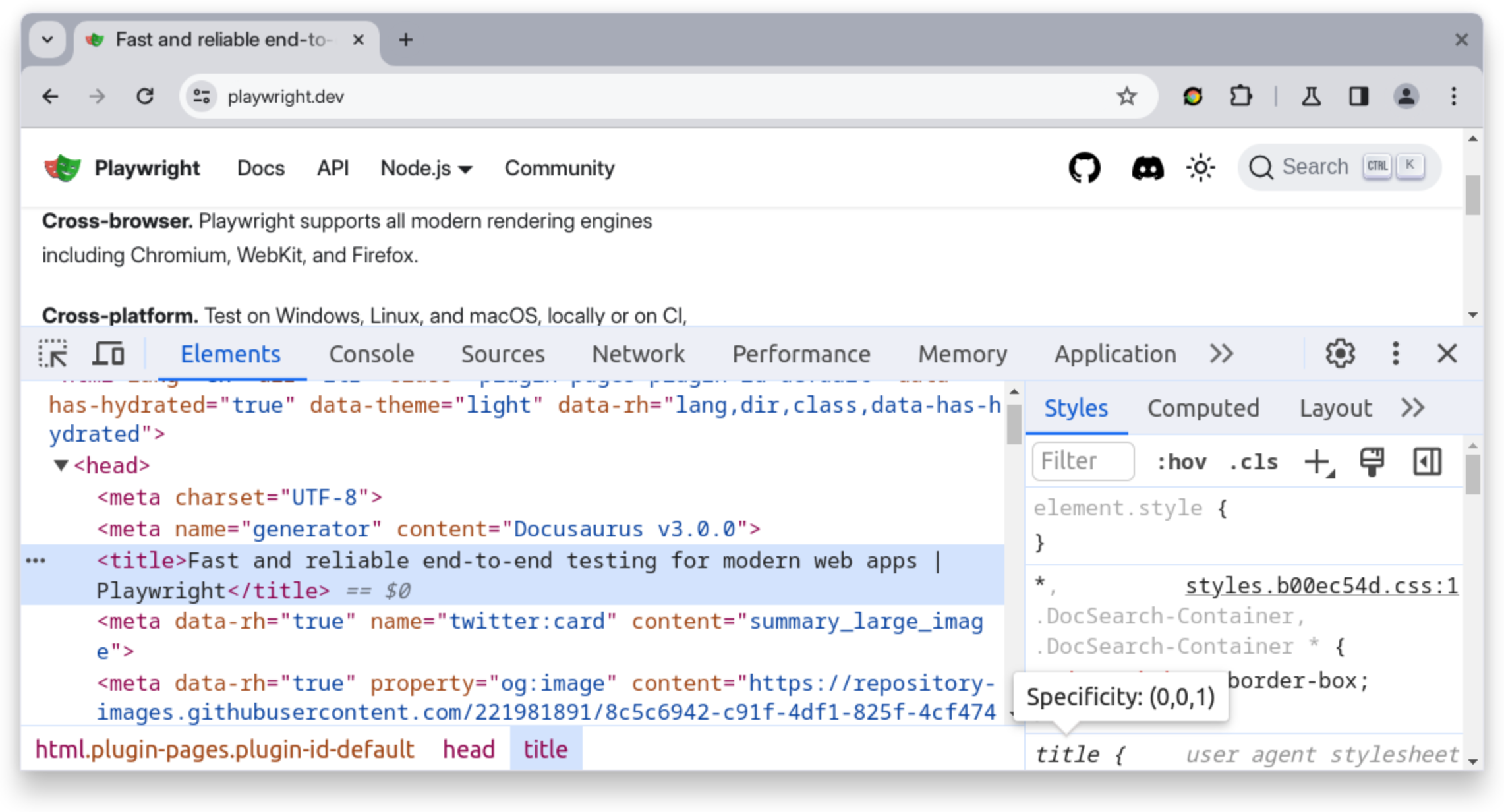Viewport: 1504px width, 812px height.
Task: Open the profile avatar menu
Action: [x=1406, y=97]
